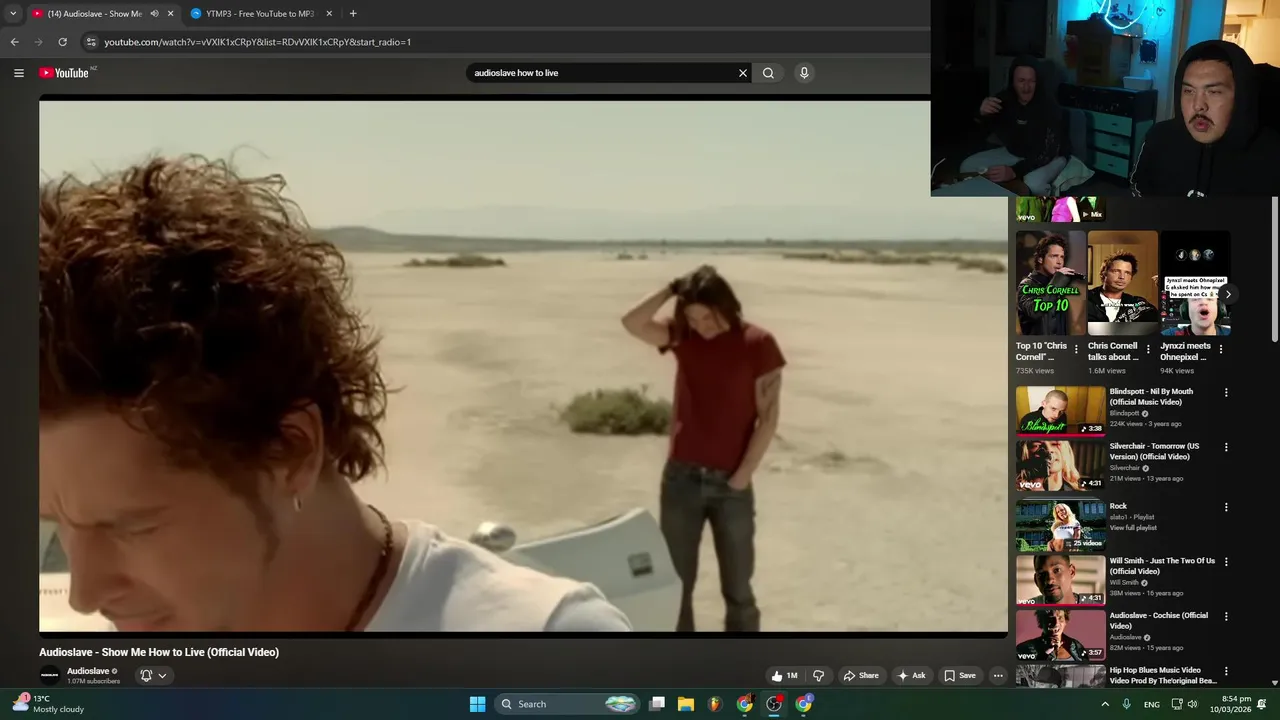Screen dimensions: 1280x720
Task: Open options for 'Jynxzi meets Ohnepixel' short
Action: point(1220,350)
